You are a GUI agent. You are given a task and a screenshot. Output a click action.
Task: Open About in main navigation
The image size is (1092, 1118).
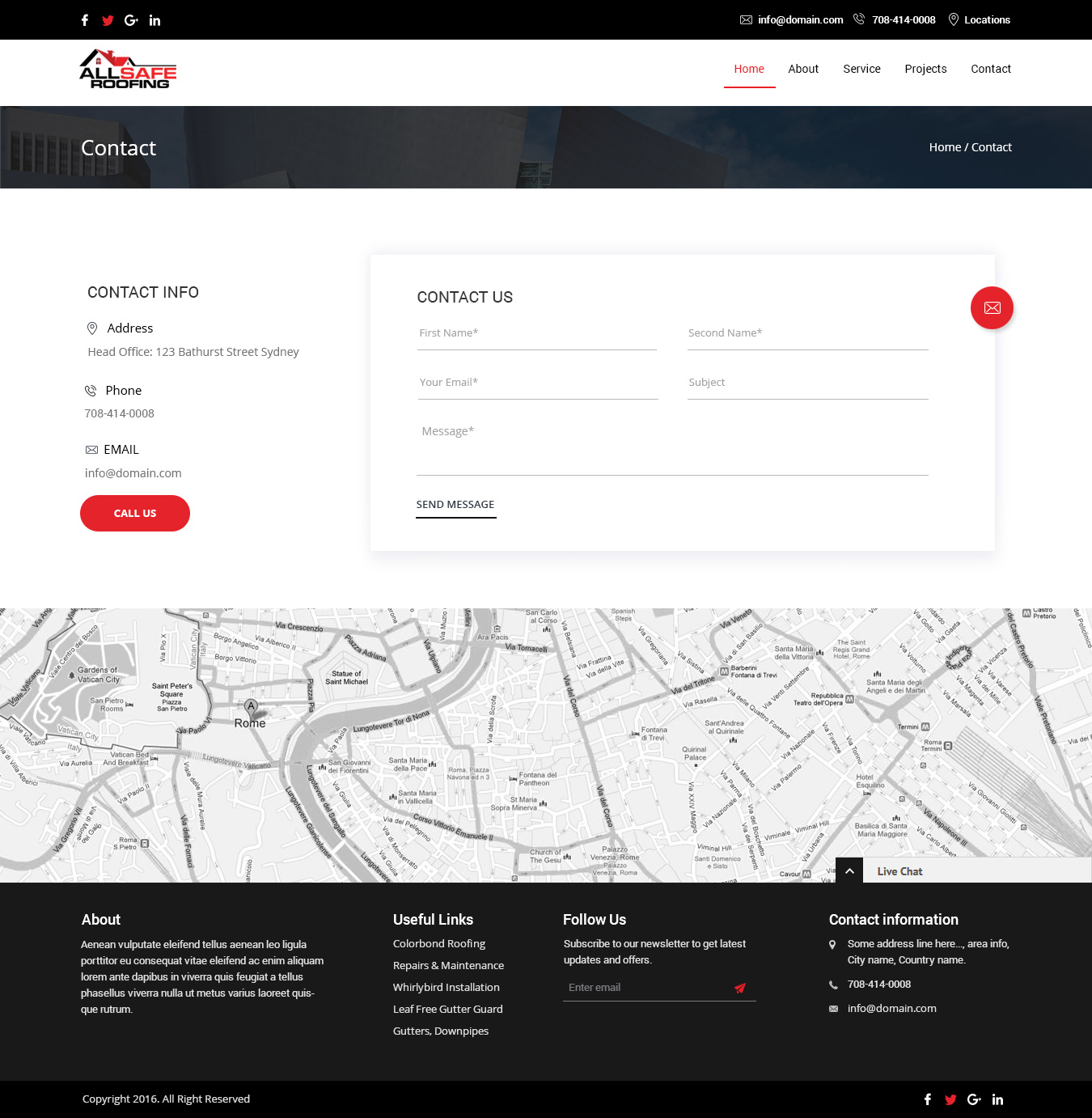click(x=803, y=69)
